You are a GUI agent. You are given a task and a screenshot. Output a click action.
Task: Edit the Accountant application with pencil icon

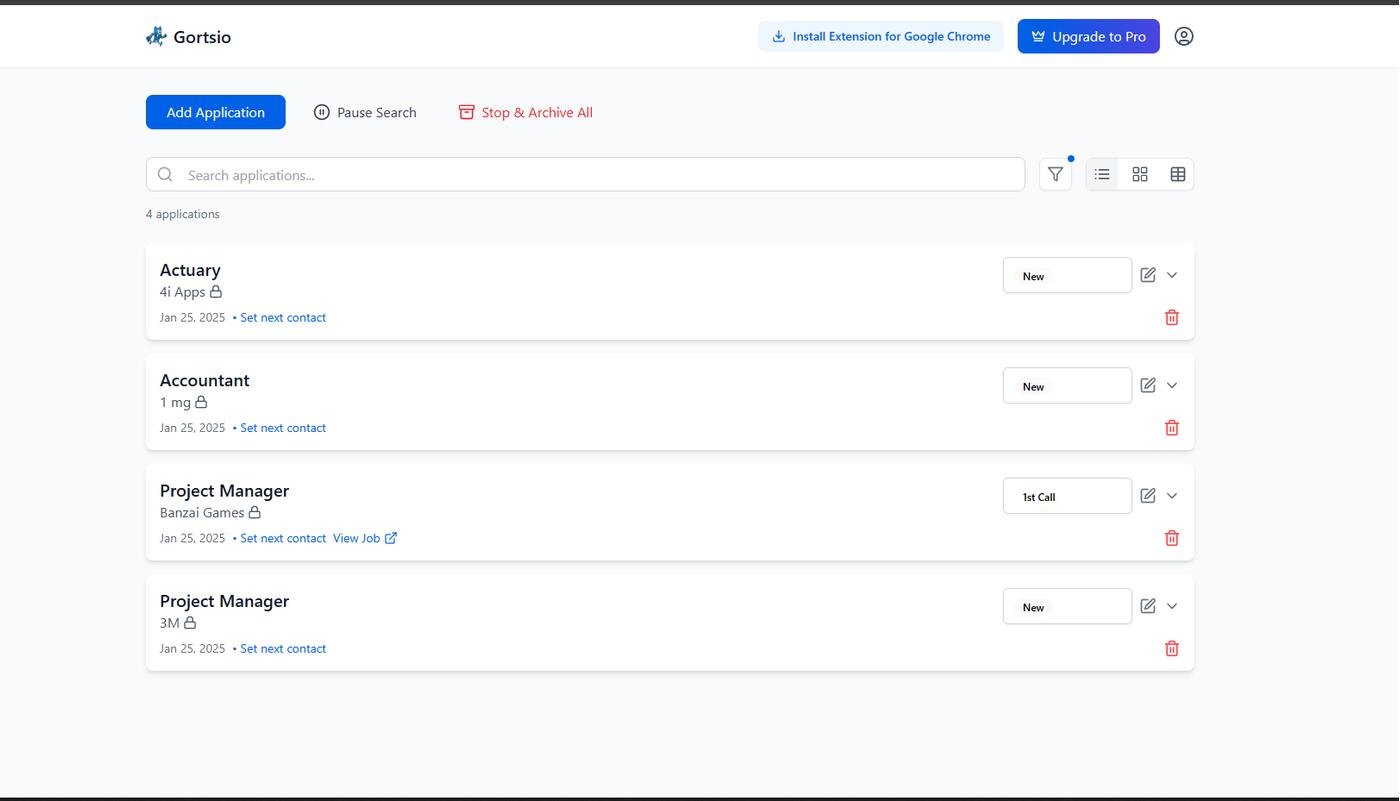point(1147,386)
